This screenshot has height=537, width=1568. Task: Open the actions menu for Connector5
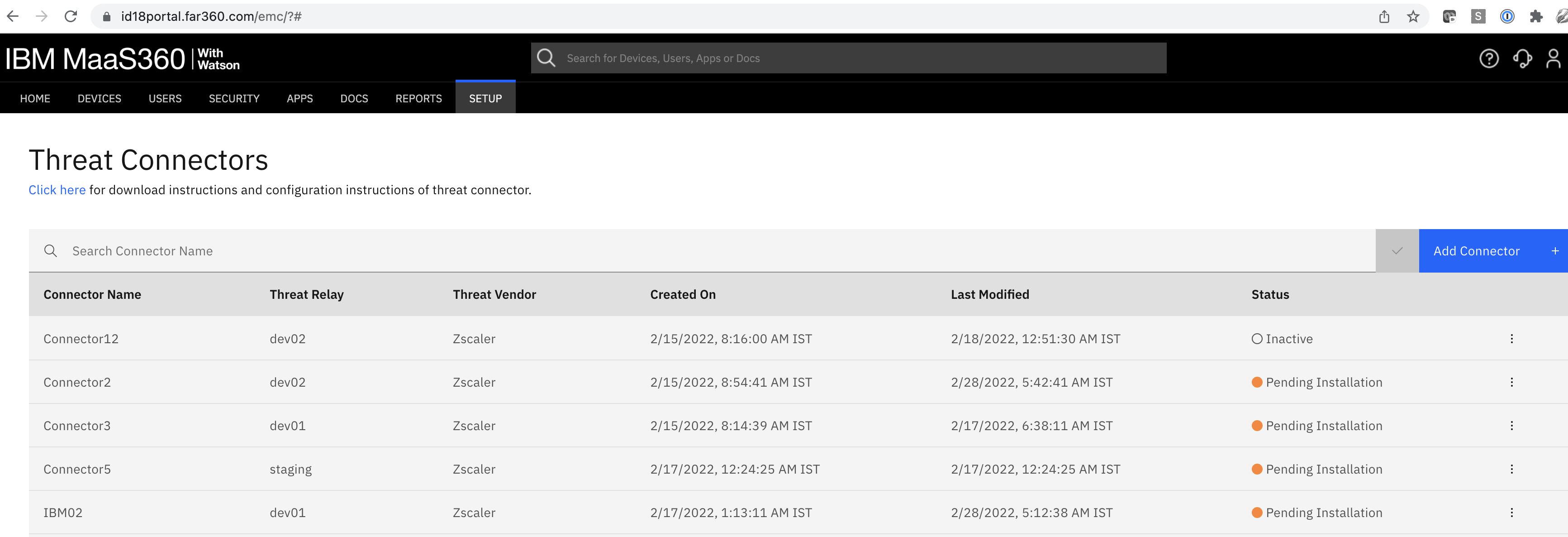(x=1511, y=469)
